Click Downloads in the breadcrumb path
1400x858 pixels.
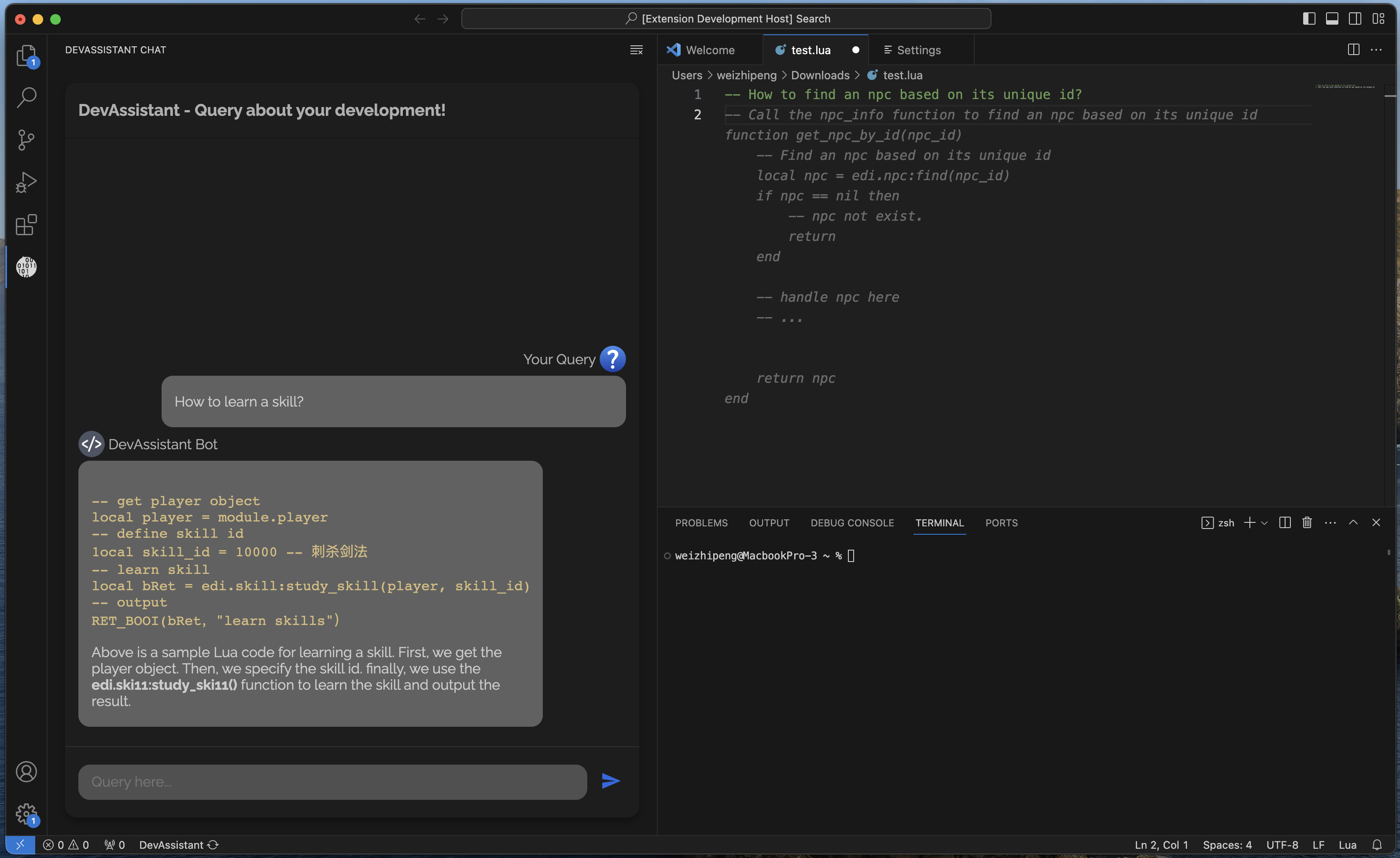(x=820, y=75)
